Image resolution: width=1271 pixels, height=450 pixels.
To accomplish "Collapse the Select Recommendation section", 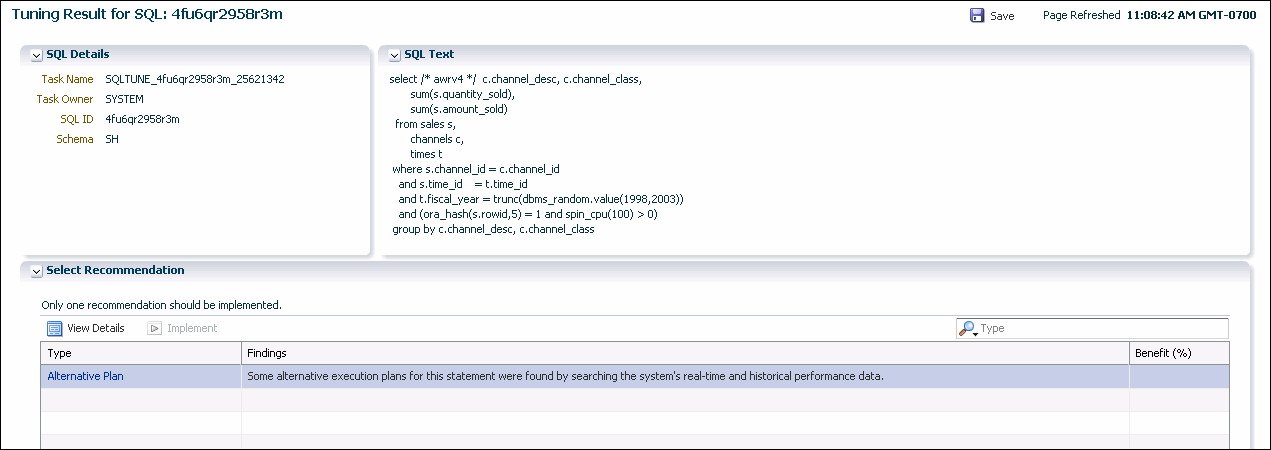I will click(x=37, y=271).
